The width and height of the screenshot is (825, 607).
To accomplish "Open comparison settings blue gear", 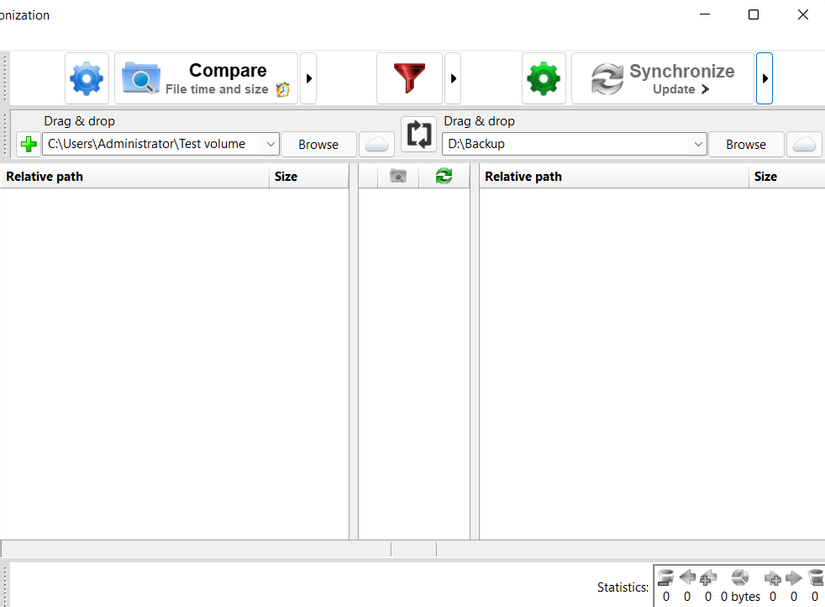I will click(87, 78).
